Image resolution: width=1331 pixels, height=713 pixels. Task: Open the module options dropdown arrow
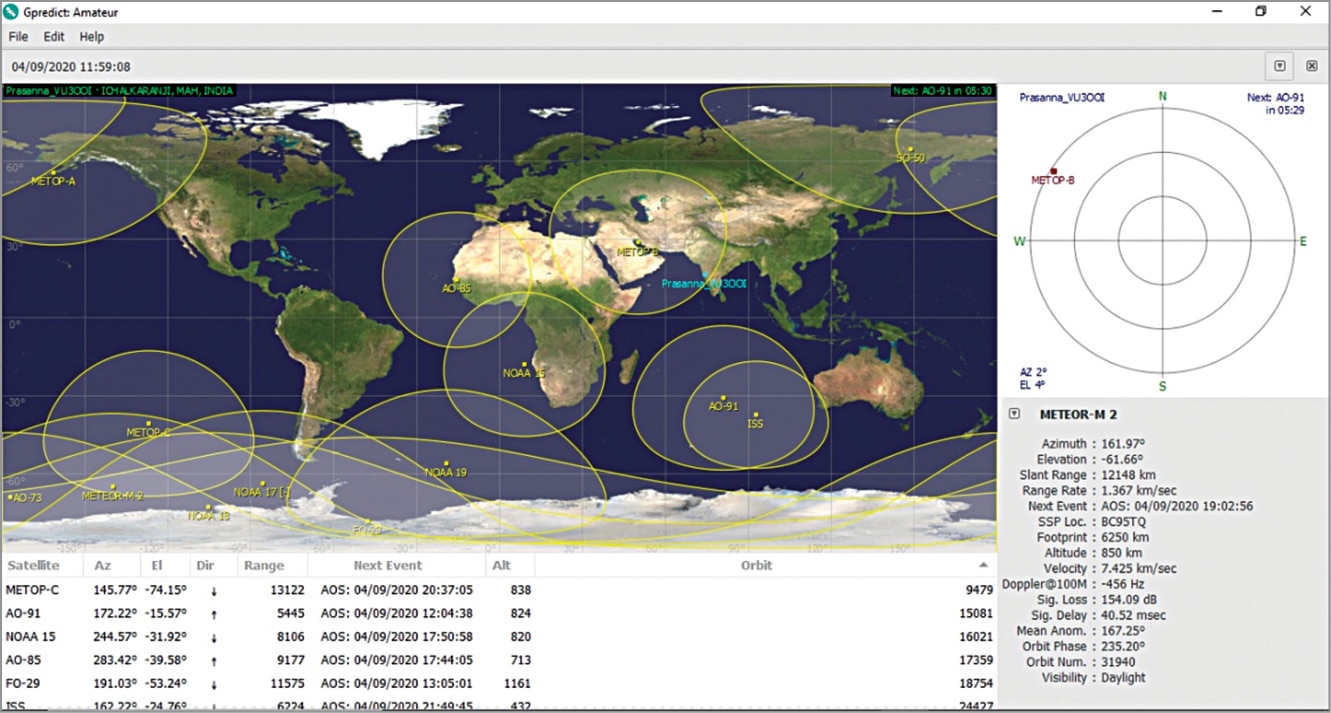1279,65
